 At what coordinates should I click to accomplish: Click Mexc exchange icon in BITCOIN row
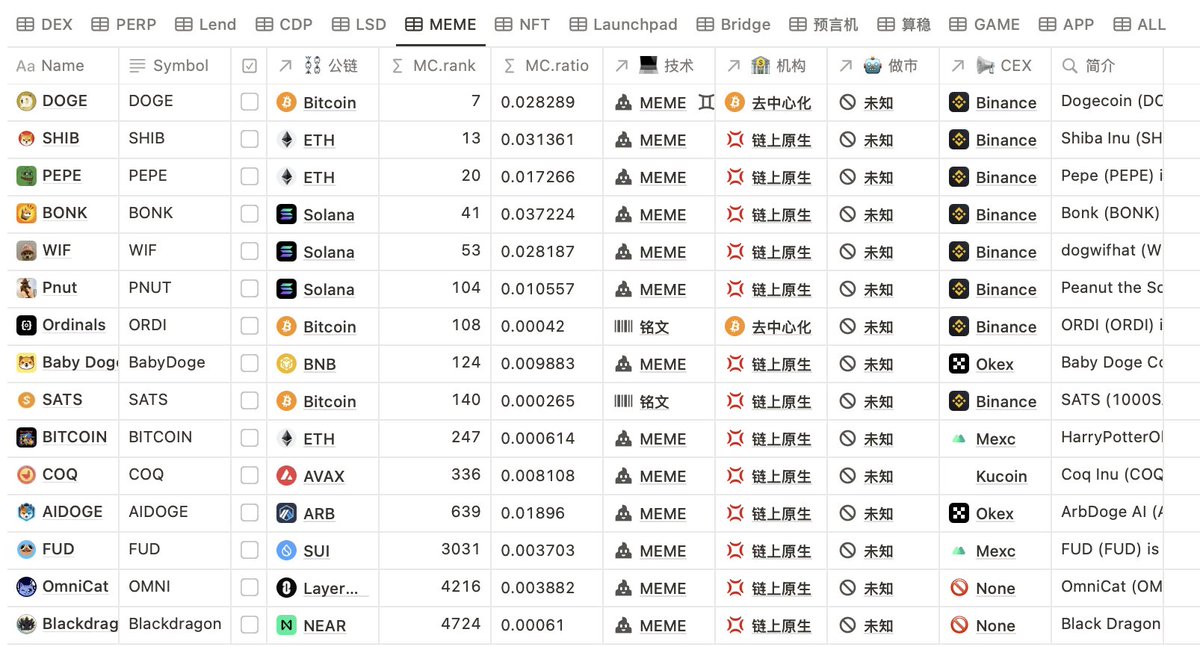point(959,439)
